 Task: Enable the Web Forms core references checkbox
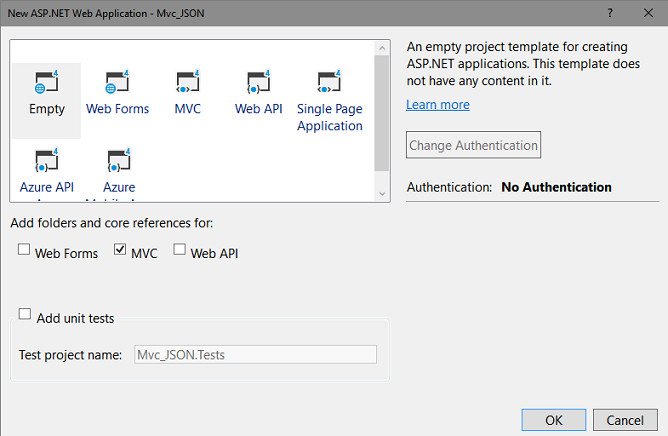pos(24,249)
